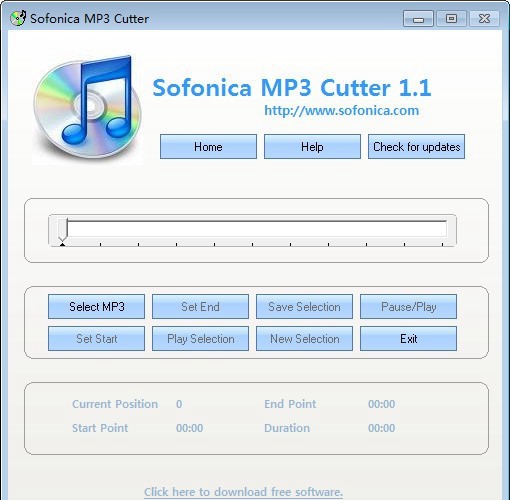Screen dimensions: 510x500
Task: Minimize the Sofonica MP3 Cutter window
Action: click(418, 19)
